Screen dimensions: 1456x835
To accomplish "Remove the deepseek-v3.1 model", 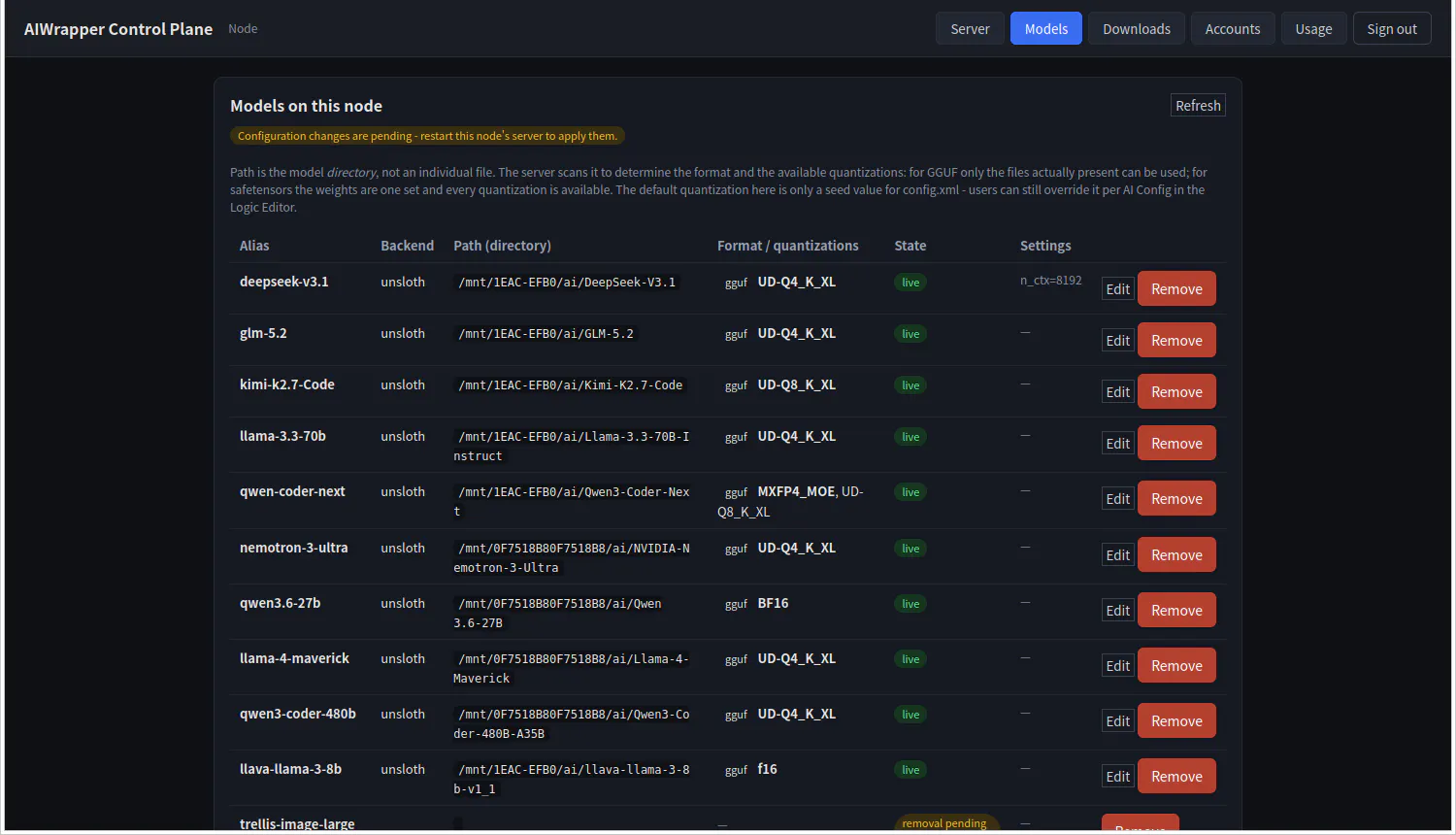I will coord(1176,289).
